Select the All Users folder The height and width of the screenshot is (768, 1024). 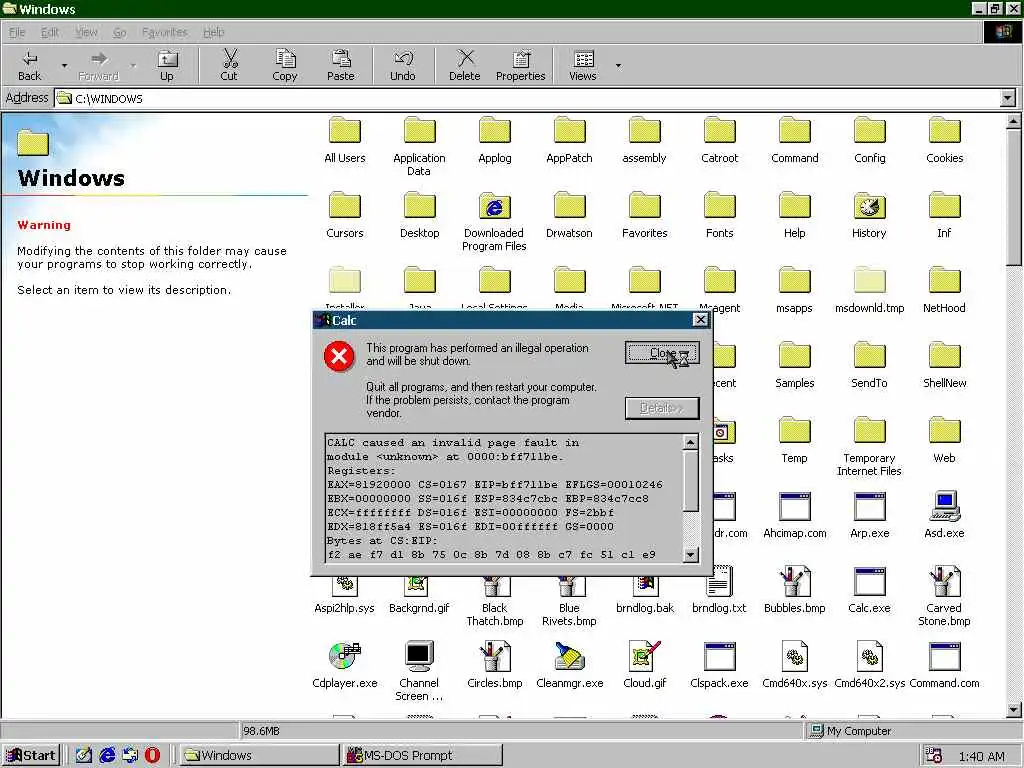(x=345, y=140)
